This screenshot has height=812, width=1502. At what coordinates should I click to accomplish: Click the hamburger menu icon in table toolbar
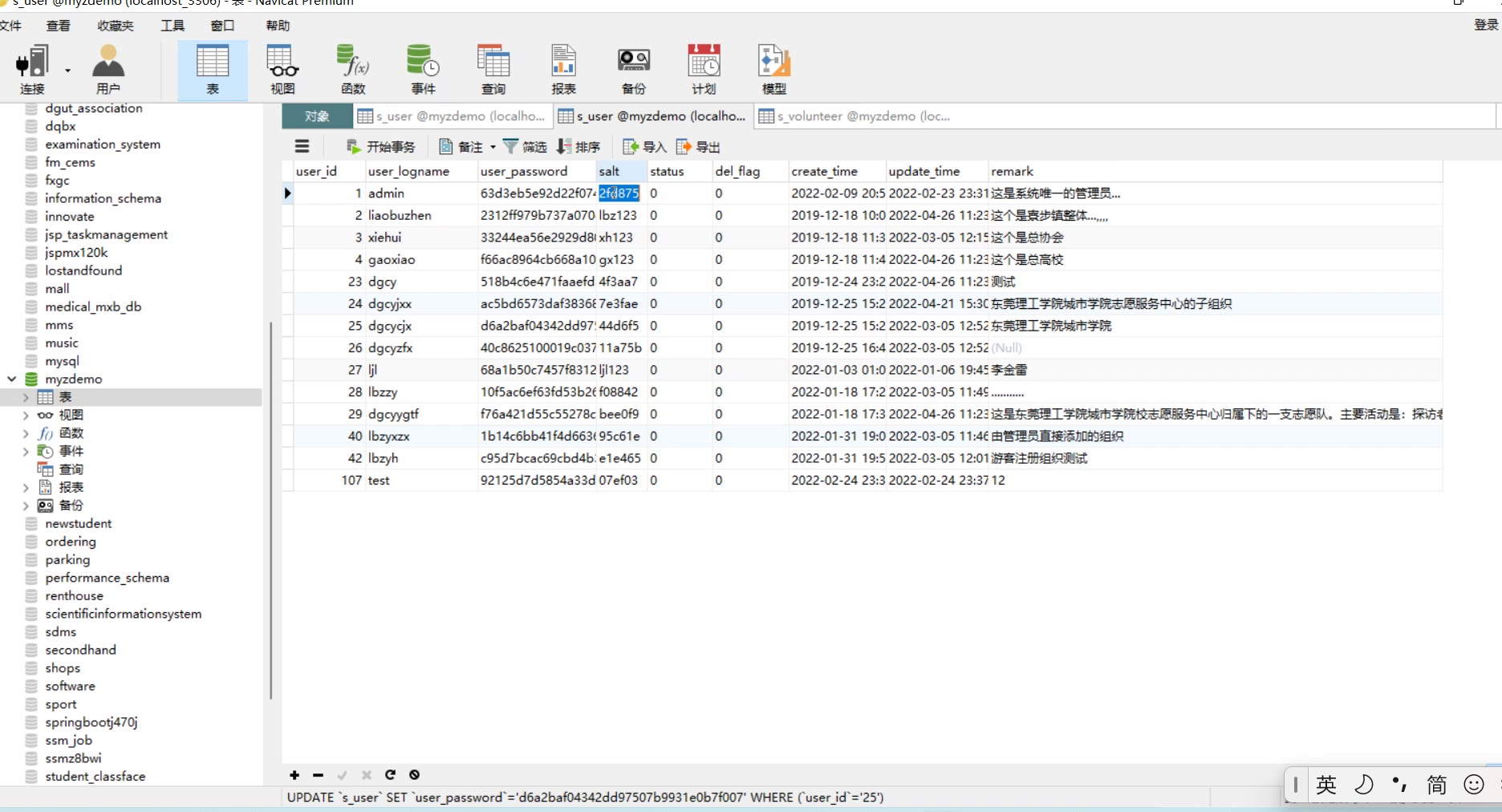tap(302, 147)
